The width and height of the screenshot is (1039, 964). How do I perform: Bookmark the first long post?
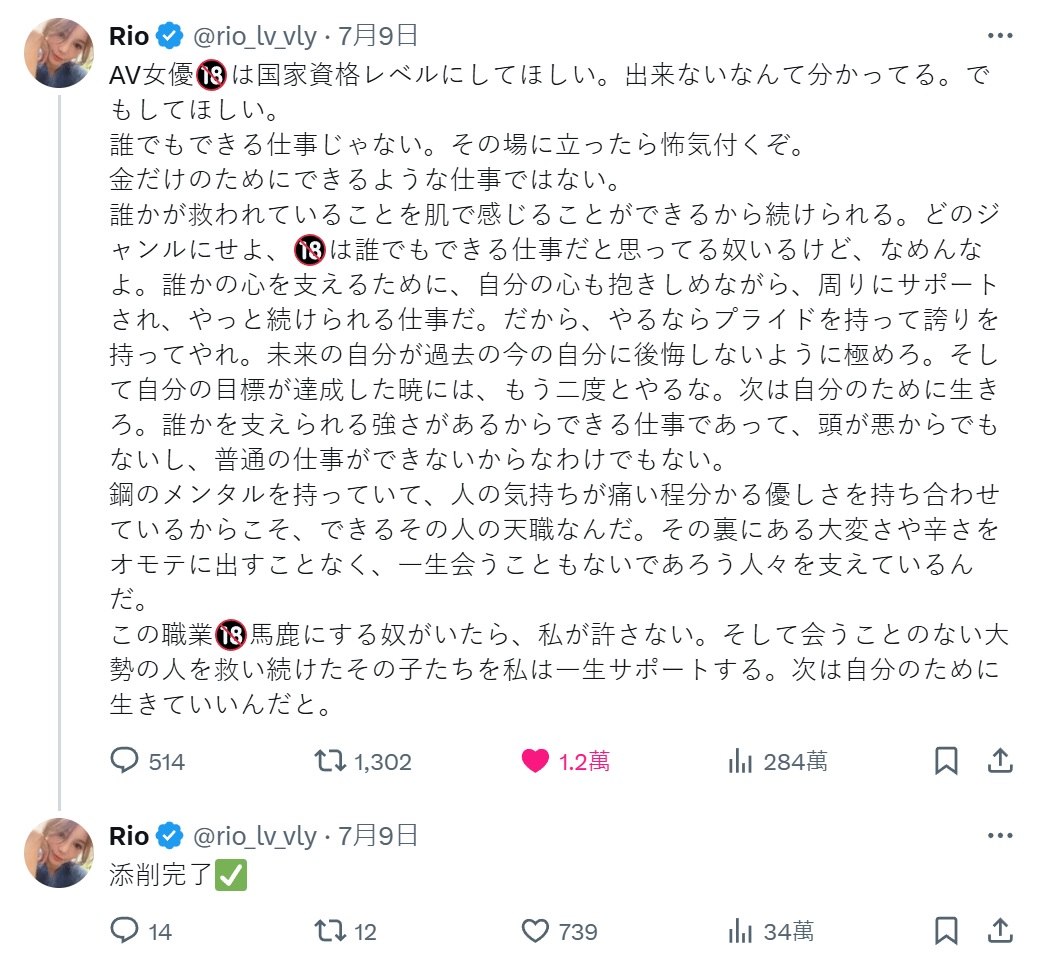(946, 761)
